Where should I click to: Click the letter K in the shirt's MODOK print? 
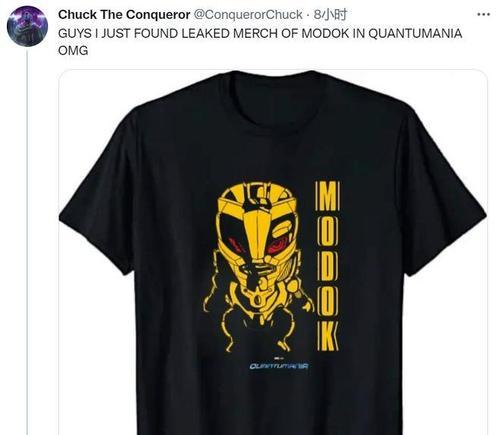tap(327, 337)
